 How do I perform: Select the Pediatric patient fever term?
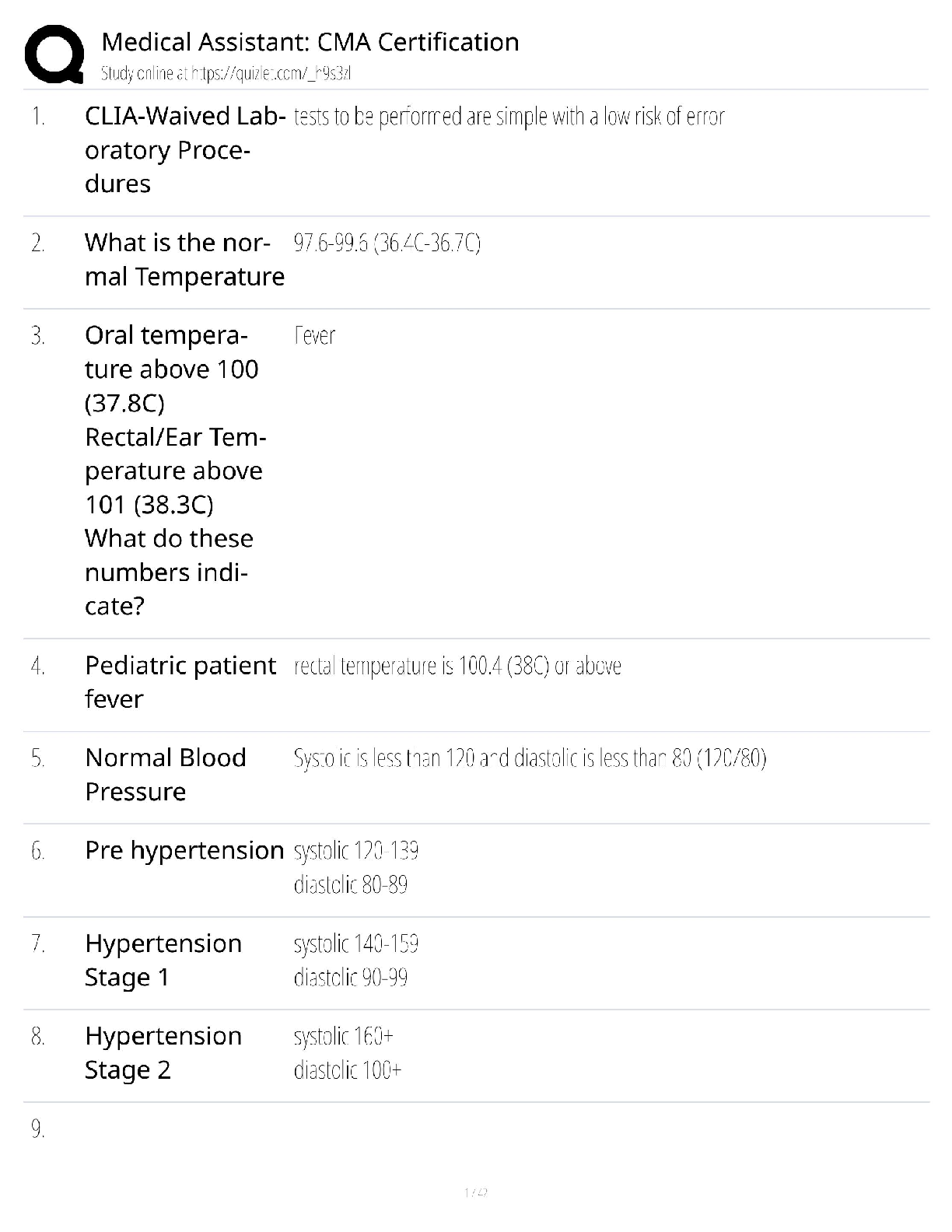[180, 682]
